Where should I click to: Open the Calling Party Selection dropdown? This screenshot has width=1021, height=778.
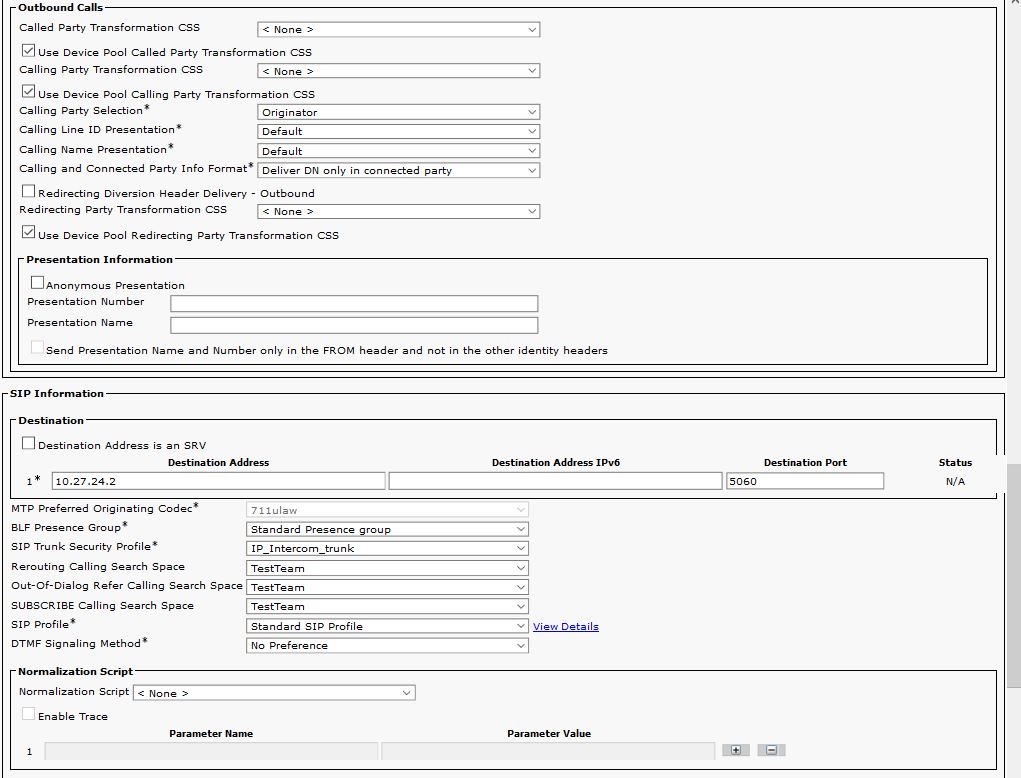[x=399, y=112]
